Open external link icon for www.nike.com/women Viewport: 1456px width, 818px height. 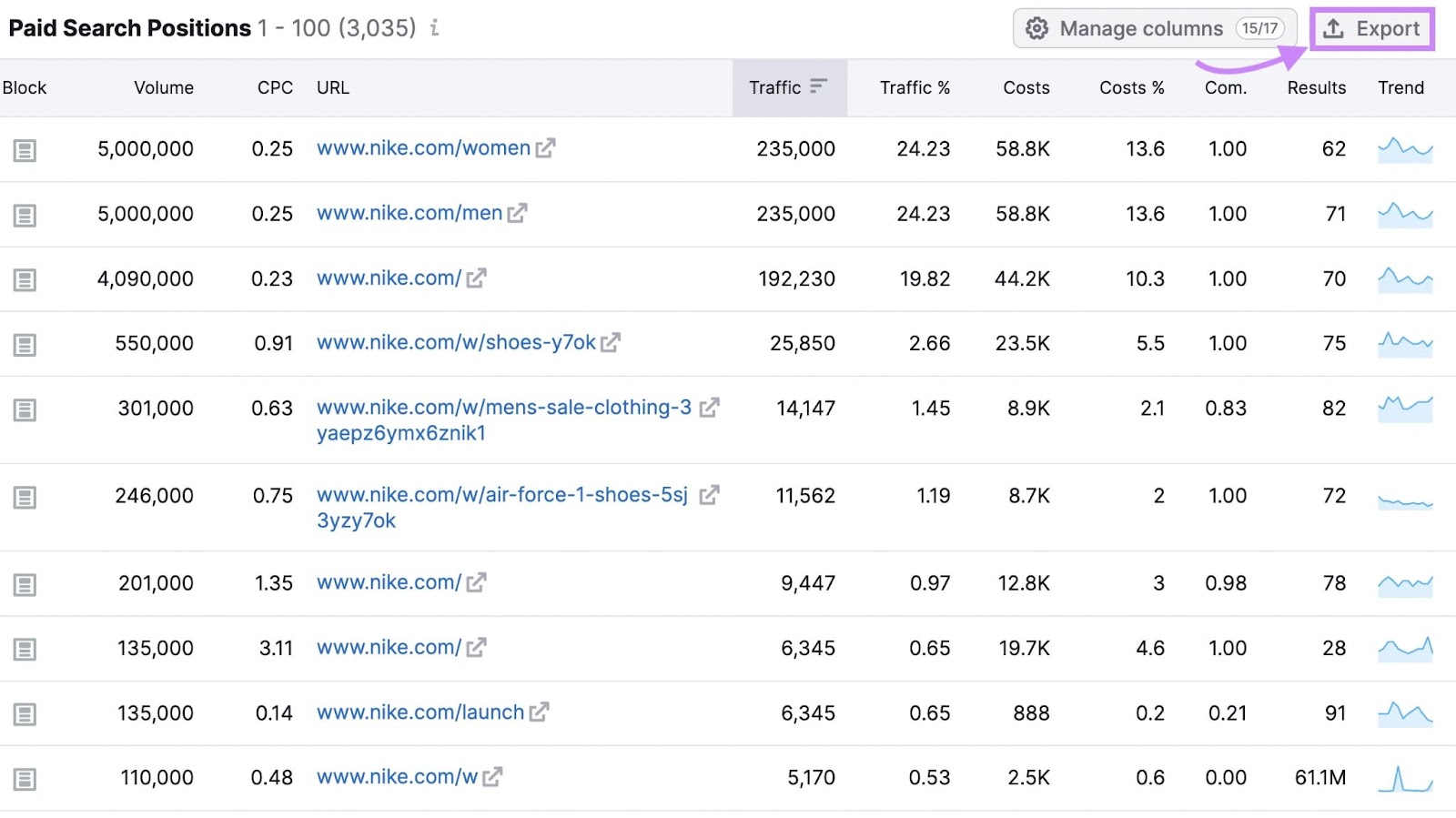click(545, 148)
